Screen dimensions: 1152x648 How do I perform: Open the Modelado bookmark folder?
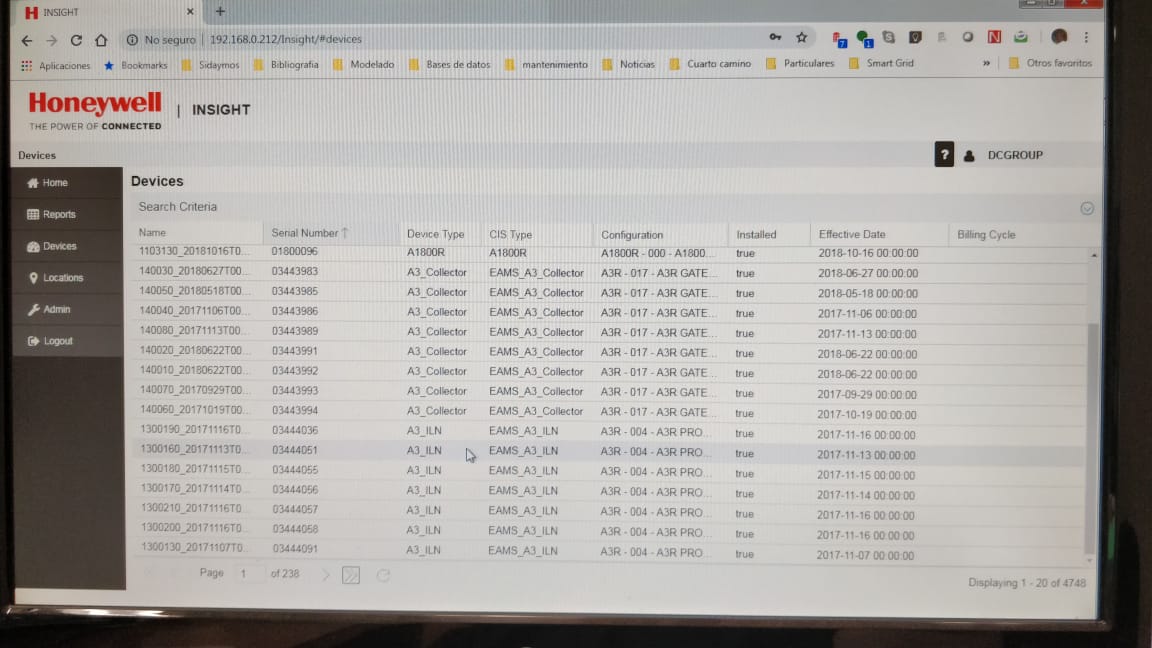[x=364, y=65]
